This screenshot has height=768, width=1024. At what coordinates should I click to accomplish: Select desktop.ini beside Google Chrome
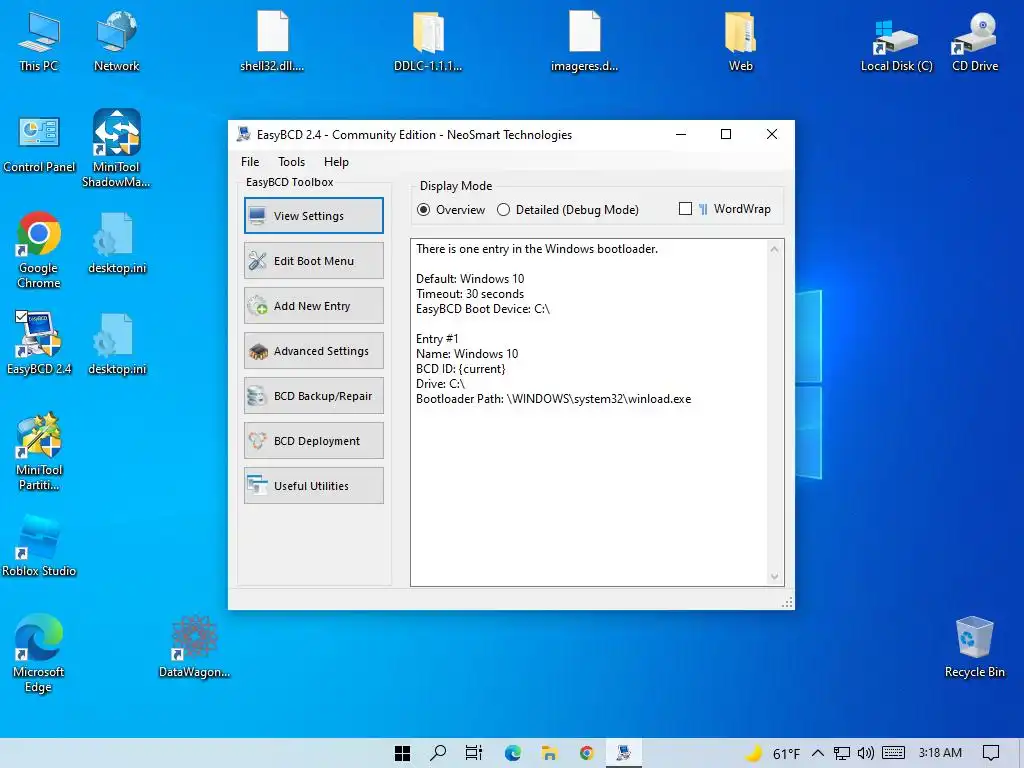(x=117, y=243)
